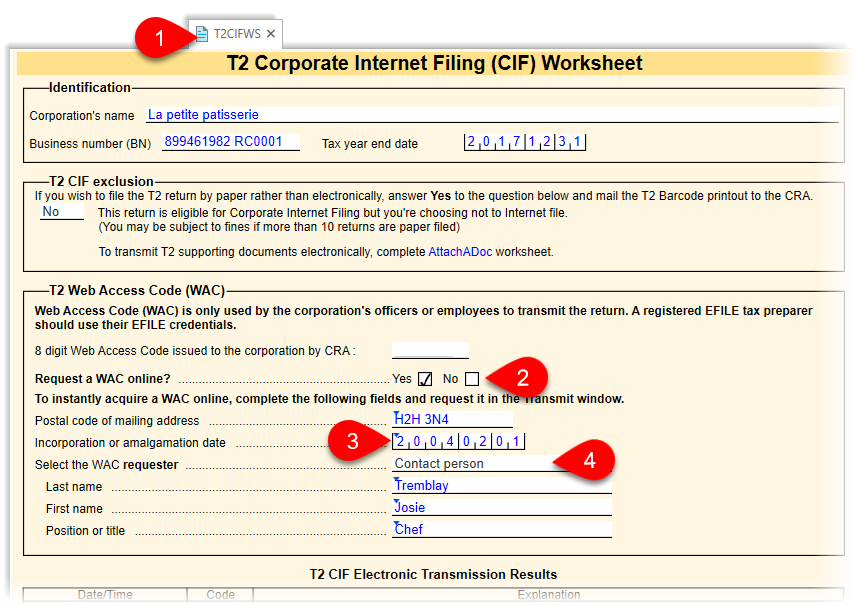
Task: Click the Incorporation or amalgamation date field
Action: [458, 442]
